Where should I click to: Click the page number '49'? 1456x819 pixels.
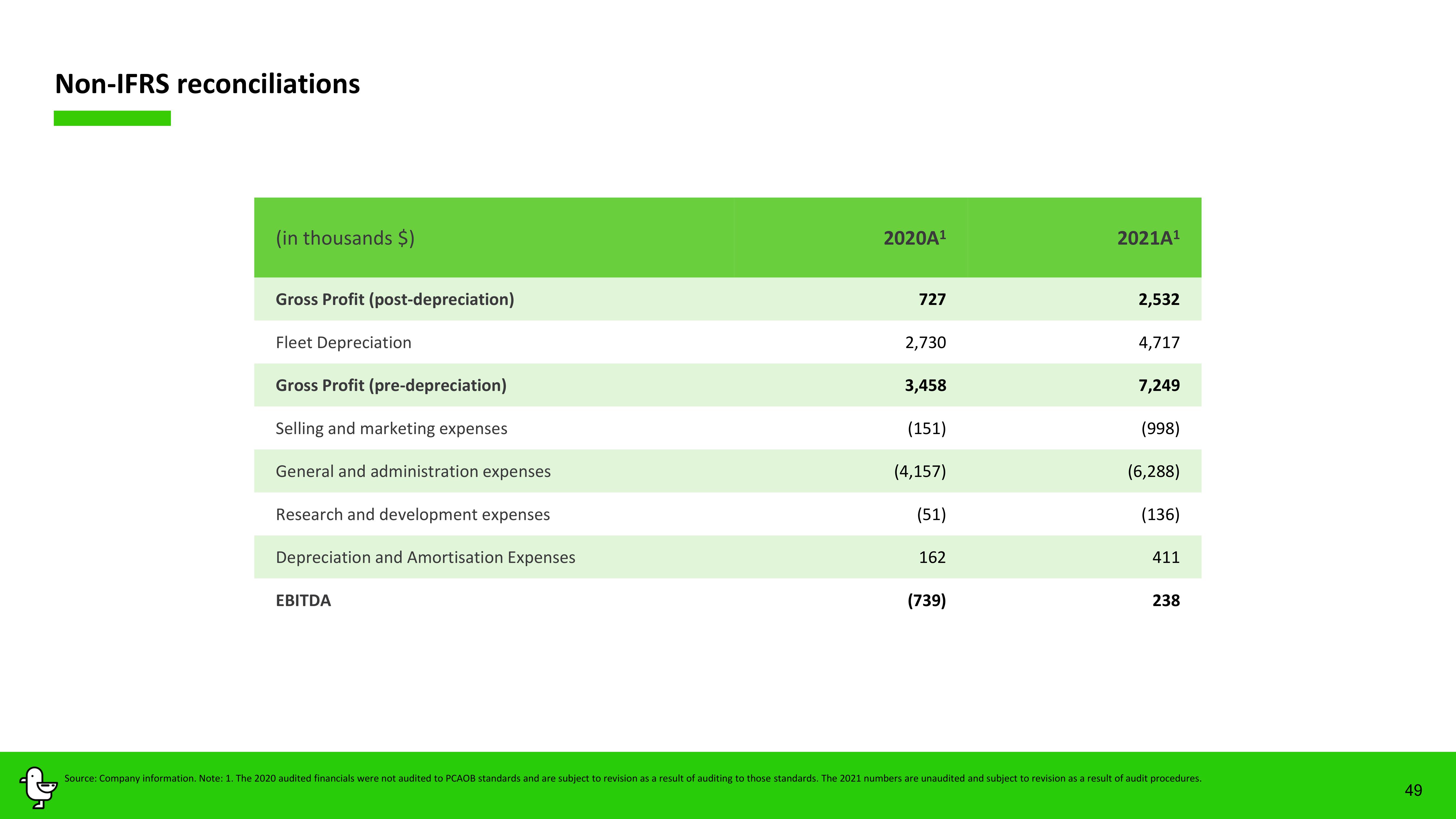[x=1413, y=790]
